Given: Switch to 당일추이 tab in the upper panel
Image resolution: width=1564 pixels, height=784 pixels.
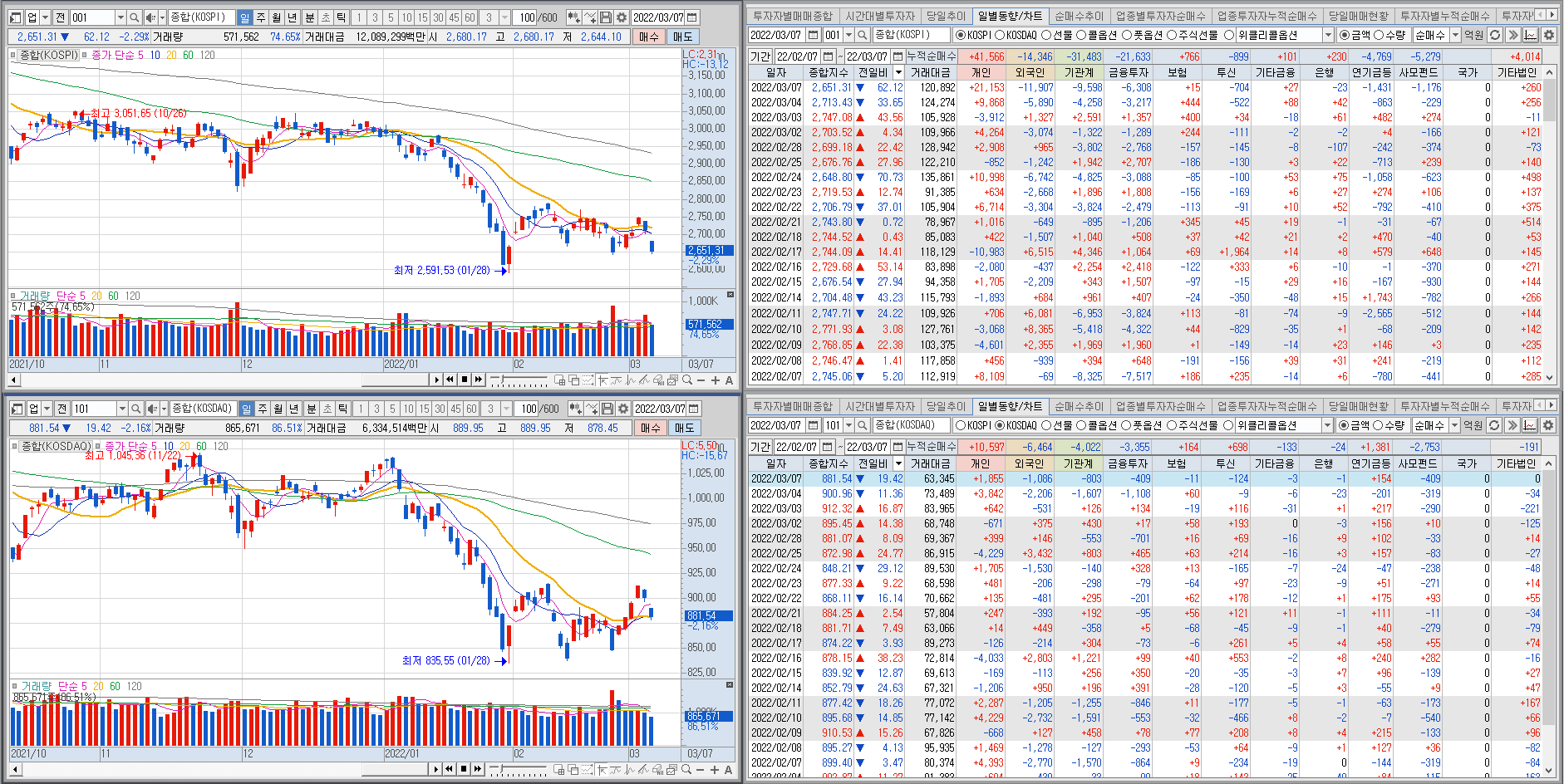Looking at the screenshot, I should [x=946, y=16].
